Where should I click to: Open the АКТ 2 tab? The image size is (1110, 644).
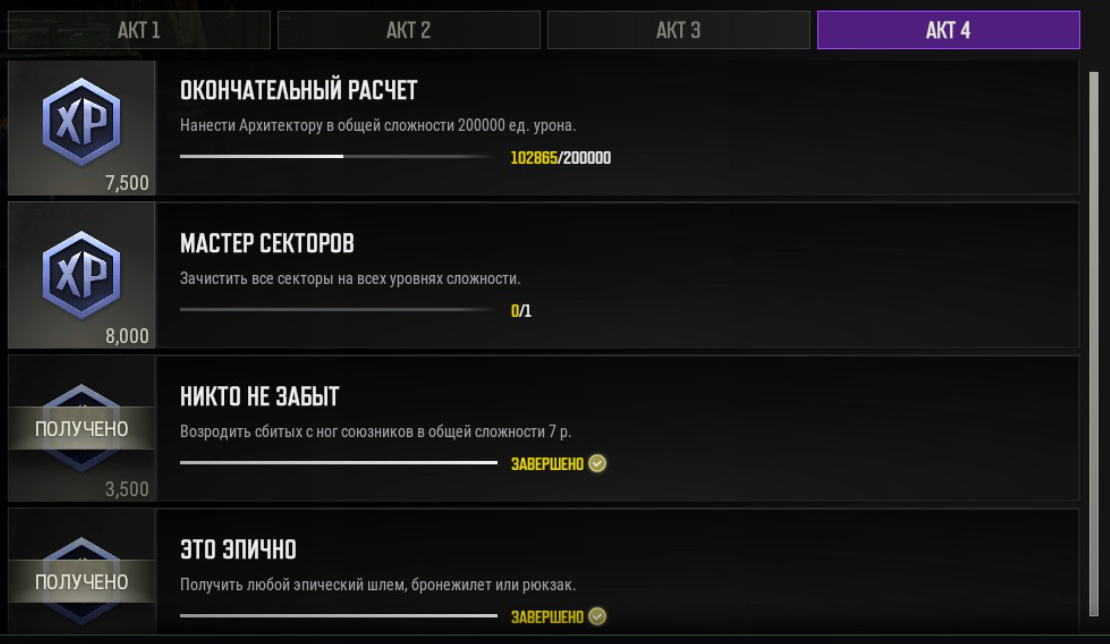pyautogui.click(x=408, y=30)
